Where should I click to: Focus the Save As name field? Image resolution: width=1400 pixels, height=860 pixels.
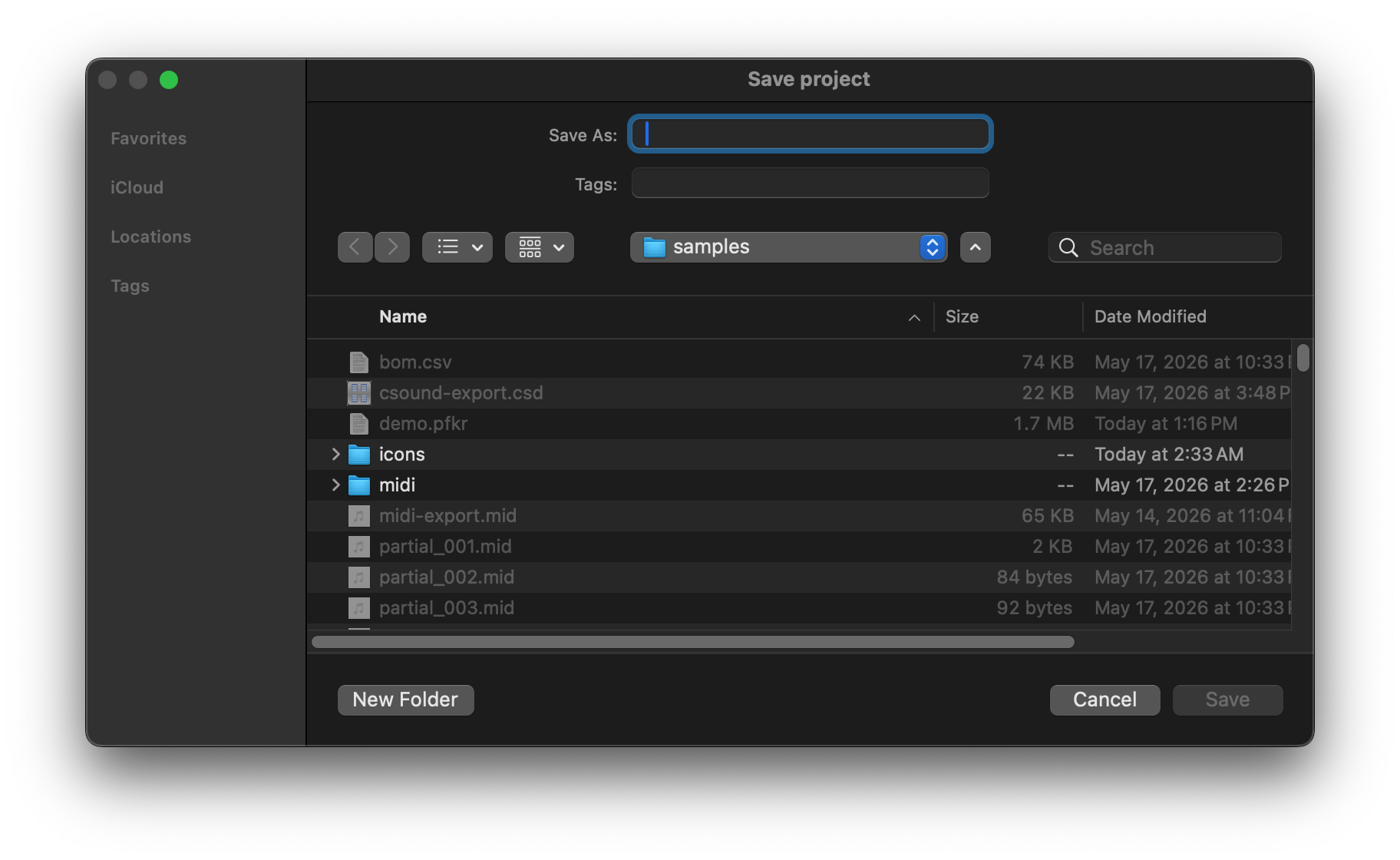[x=811, y=134]
